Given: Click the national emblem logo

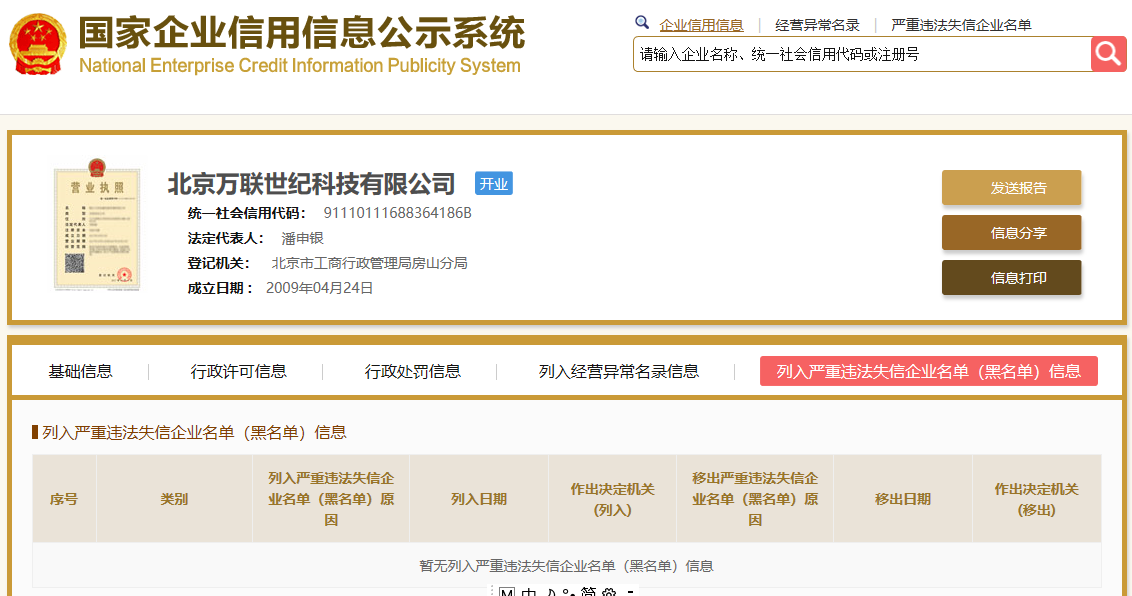Looking at the screenshot, I should (x=38, y=44).
